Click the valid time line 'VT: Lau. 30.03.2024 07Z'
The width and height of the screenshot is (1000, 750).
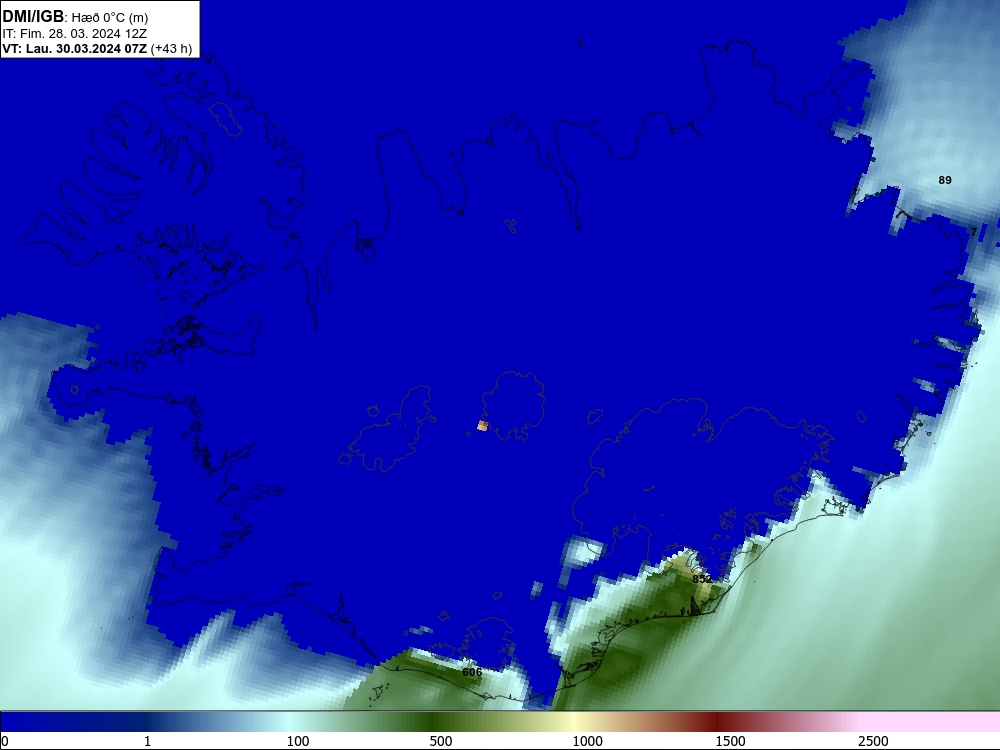coord(75,48)
